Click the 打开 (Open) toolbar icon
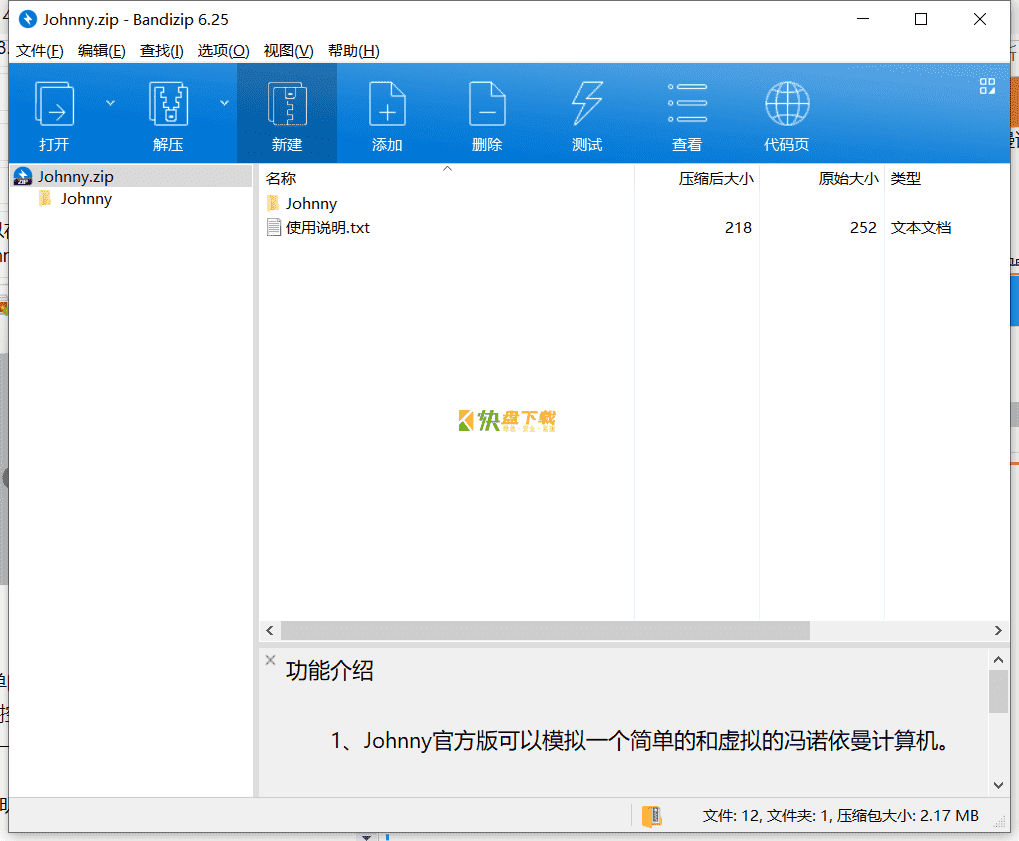Screen dimensions: 1019x841 point(54,104)
